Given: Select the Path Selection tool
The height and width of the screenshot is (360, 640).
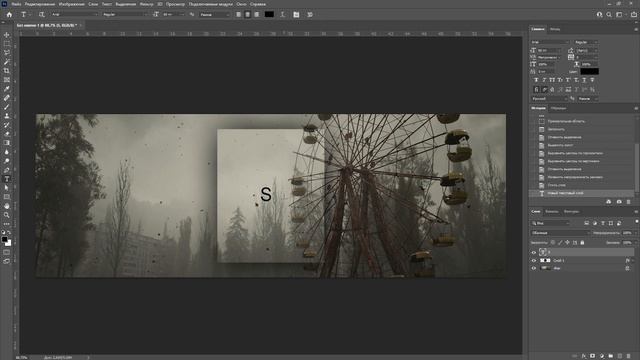Looking at the screenshot, I should tap(7, 188).
